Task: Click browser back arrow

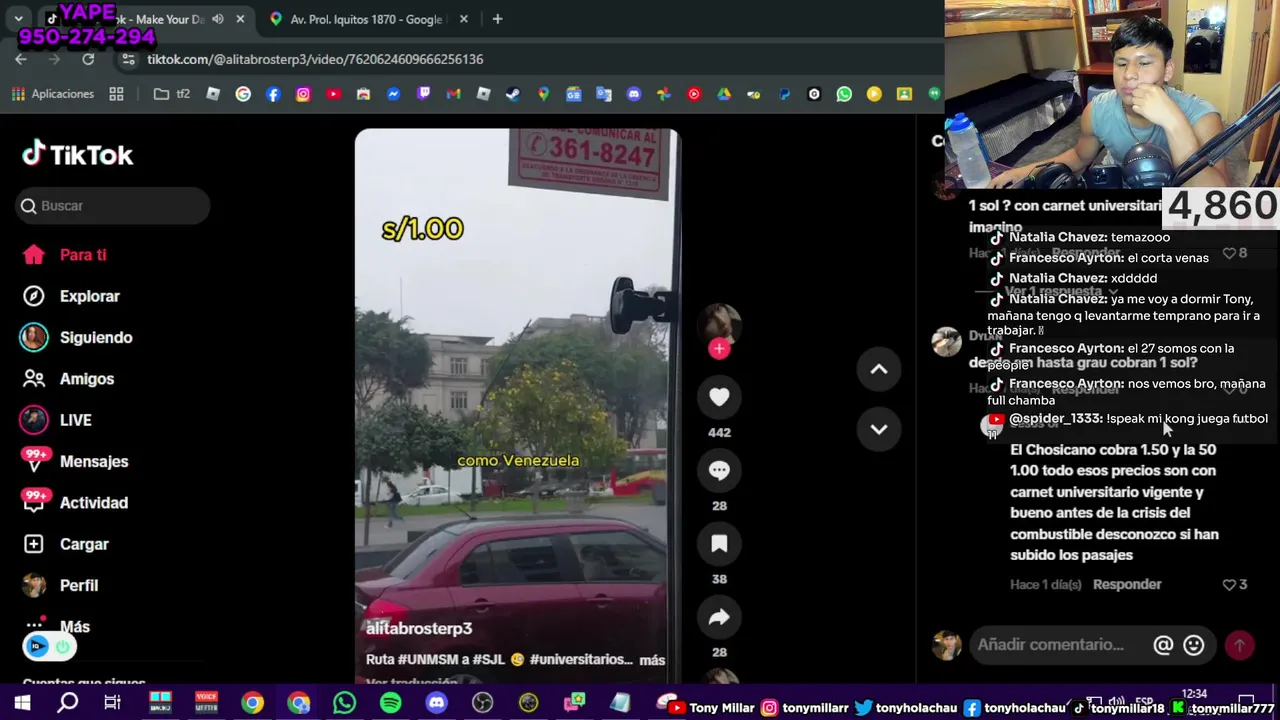Action: (21, 60)
